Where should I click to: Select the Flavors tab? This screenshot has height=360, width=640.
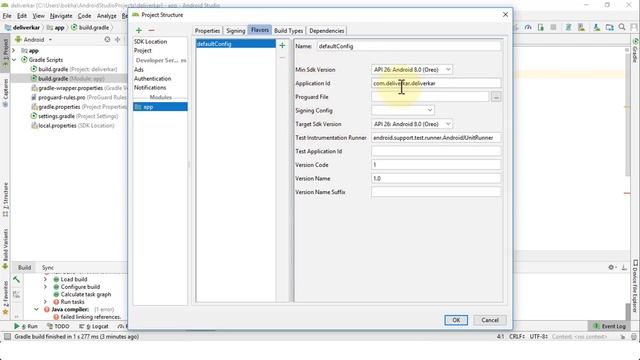click(x=260, y=30)
